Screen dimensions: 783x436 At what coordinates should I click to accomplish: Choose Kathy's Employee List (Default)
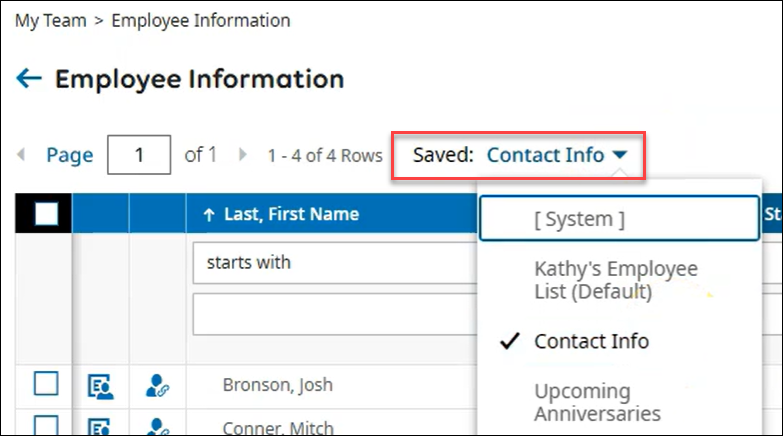tap(616, 280)
